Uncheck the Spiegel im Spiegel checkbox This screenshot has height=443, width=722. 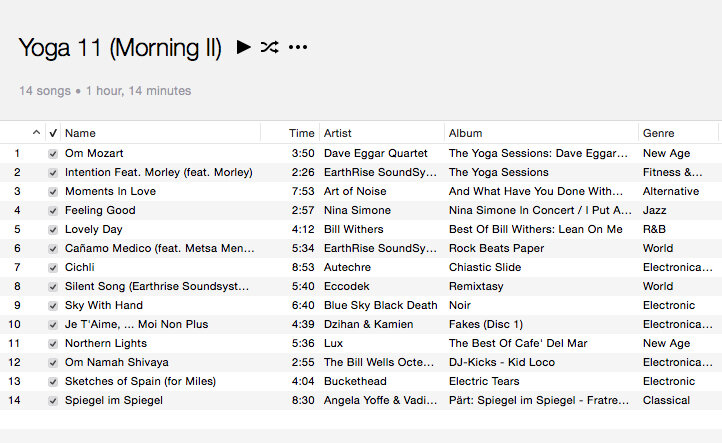click(x=53, y=401)
